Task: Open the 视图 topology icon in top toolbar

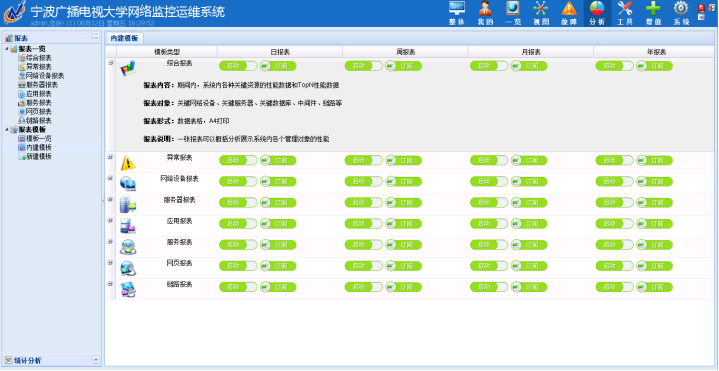Action: click(x=541, y=8)
